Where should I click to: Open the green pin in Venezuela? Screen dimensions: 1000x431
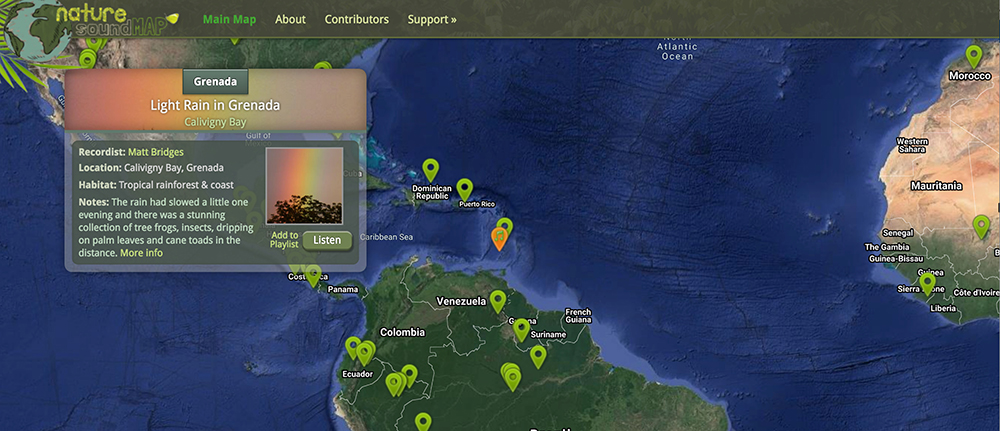tap(497, 300)
